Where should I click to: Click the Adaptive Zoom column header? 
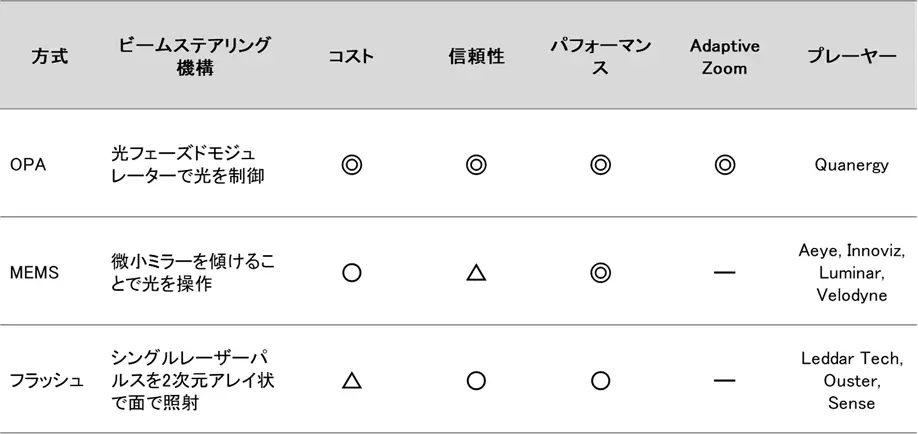[724, 57]
